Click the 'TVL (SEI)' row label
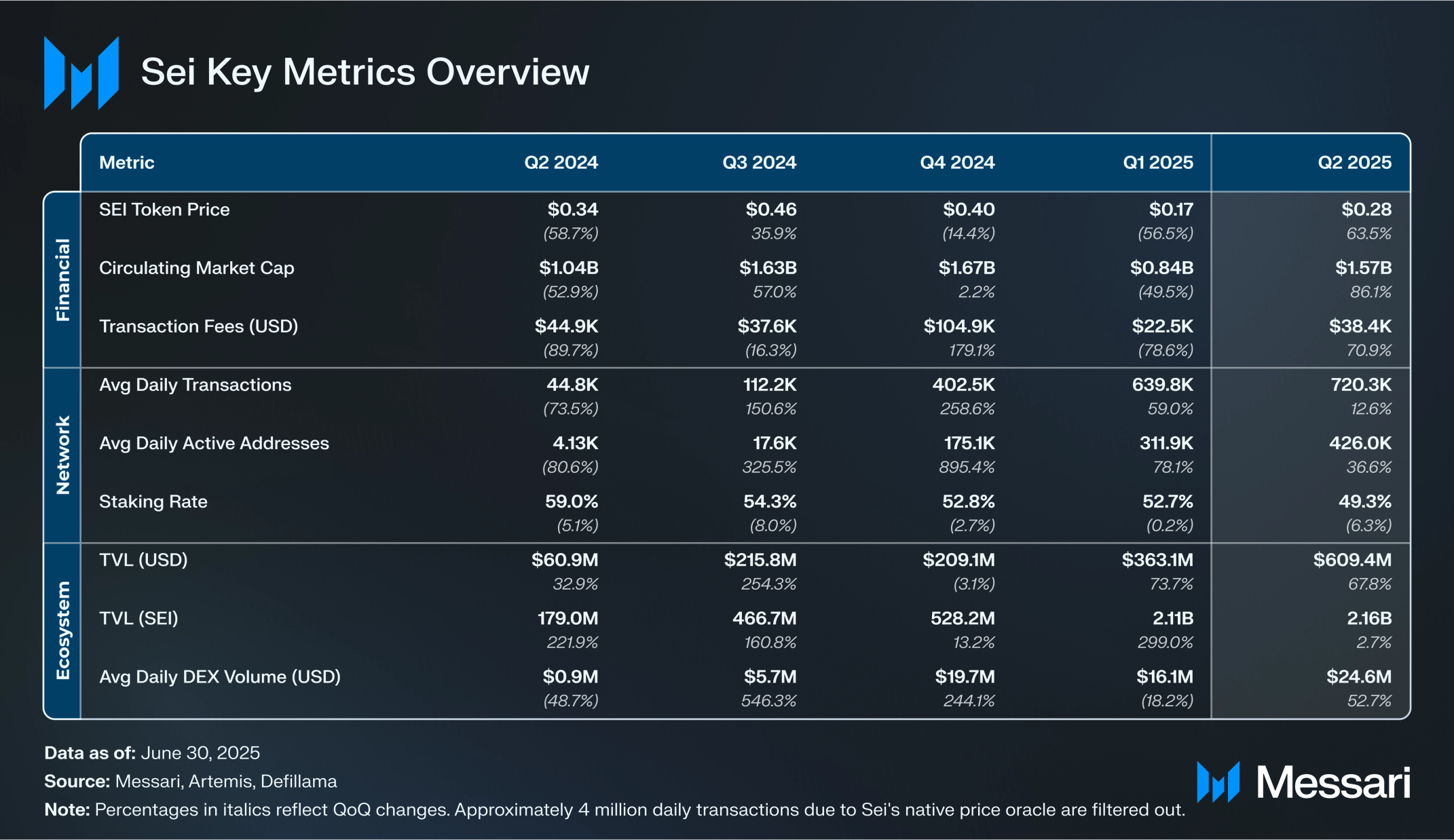 (138, 618)
